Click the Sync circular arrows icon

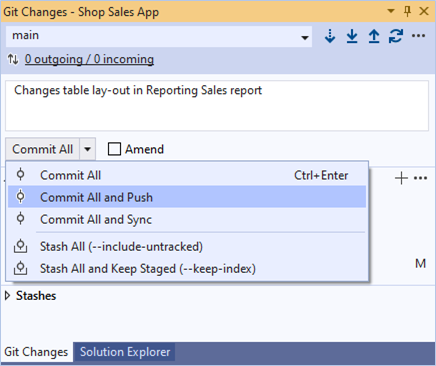[x=396, y=36]
